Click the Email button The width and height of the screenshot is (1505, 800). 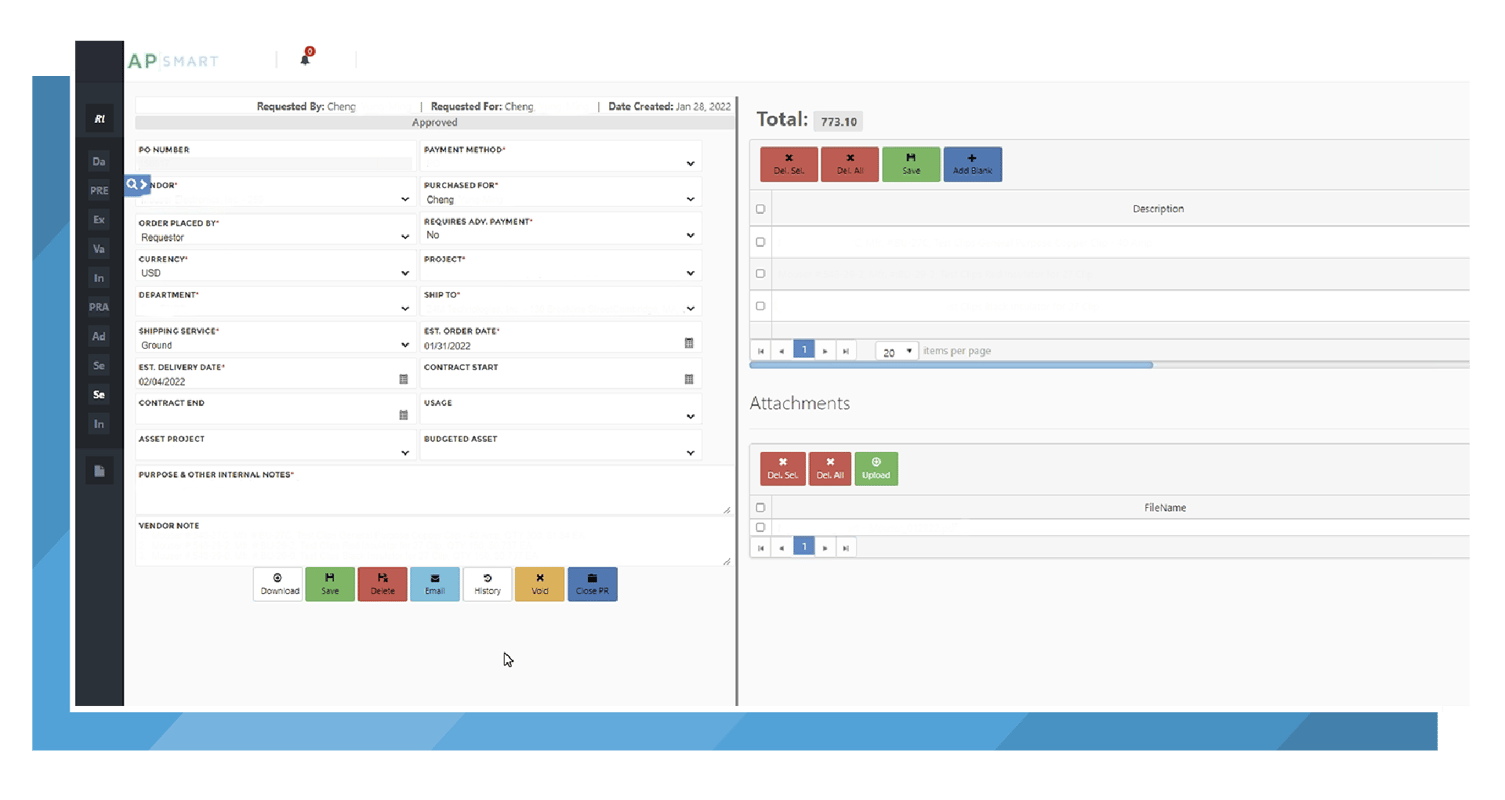[435, 584]
